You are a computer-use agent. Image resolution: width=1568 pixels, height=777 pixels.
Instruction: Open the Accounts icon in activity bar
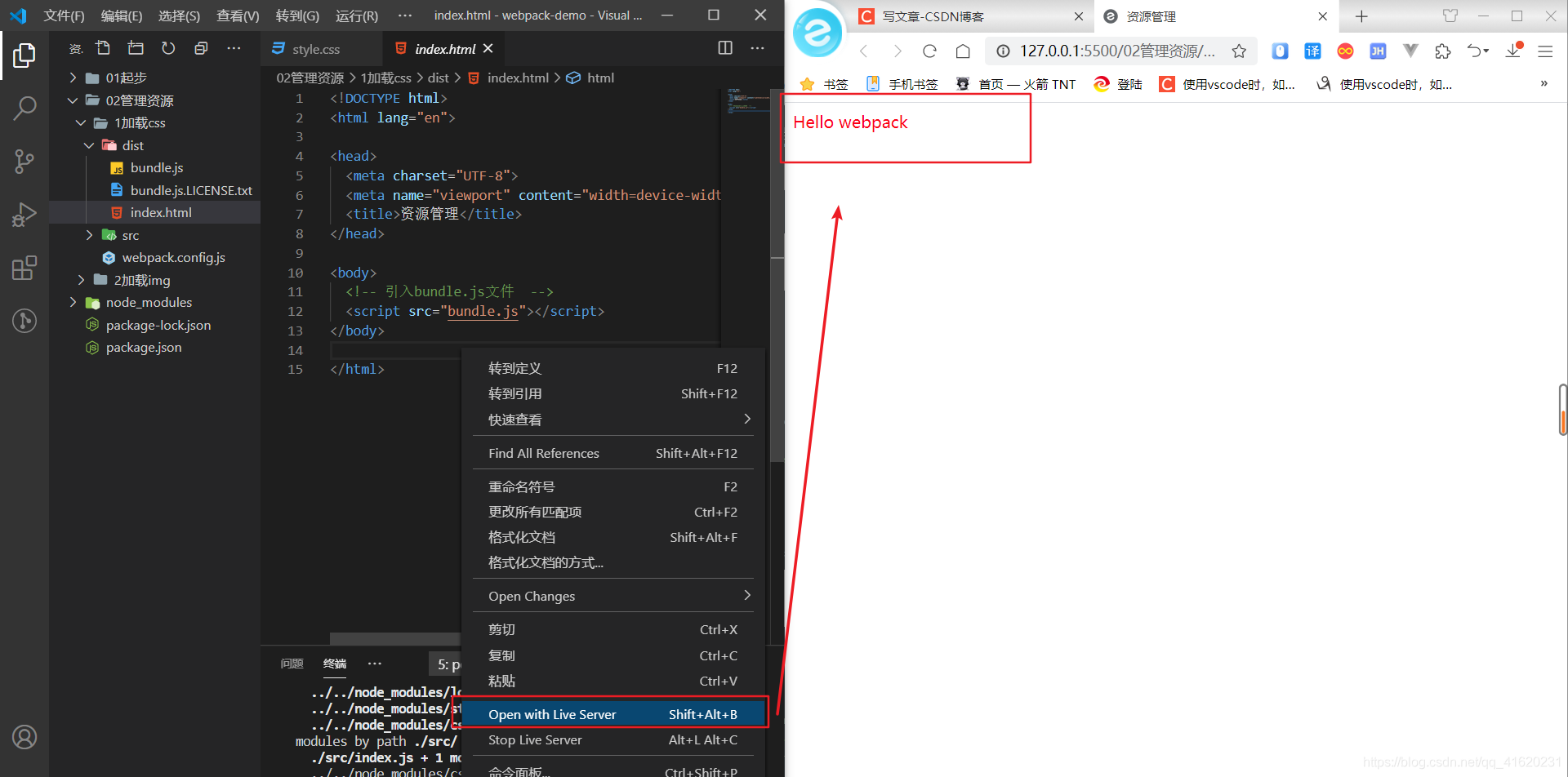pos(24,737)
